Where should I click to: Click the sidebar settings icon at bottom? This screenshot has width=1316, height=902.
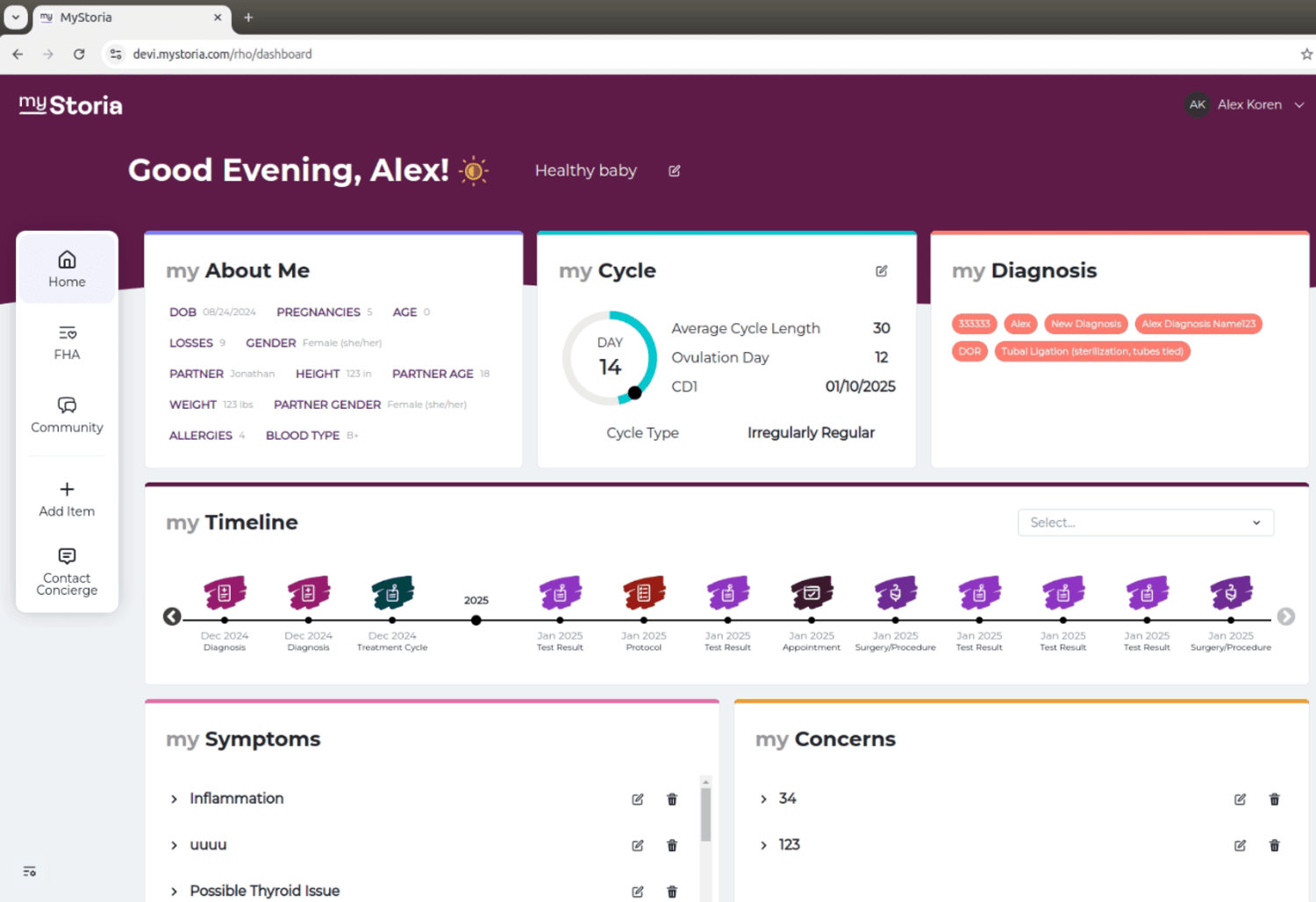30,871
